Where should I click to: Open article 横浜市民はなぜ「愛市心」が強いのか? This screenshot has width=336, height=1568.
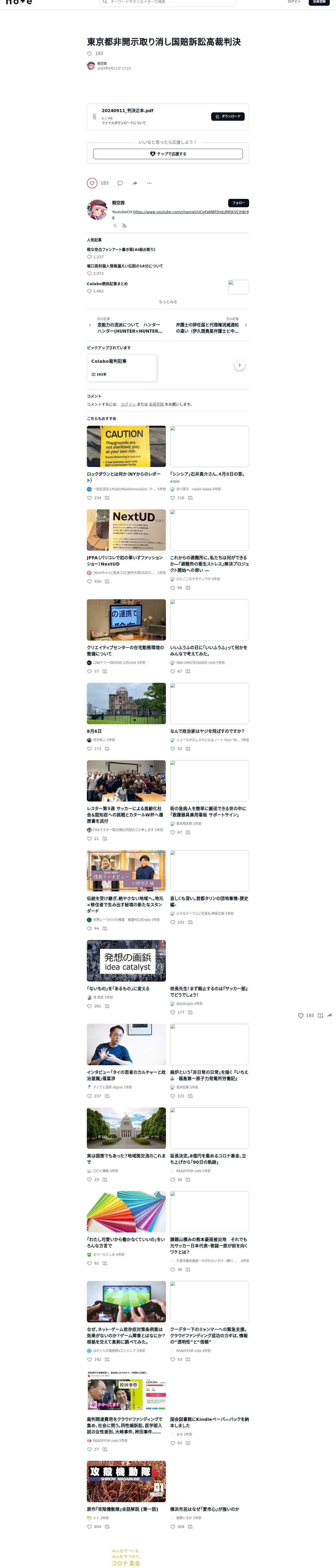[x=204, y=1509]
